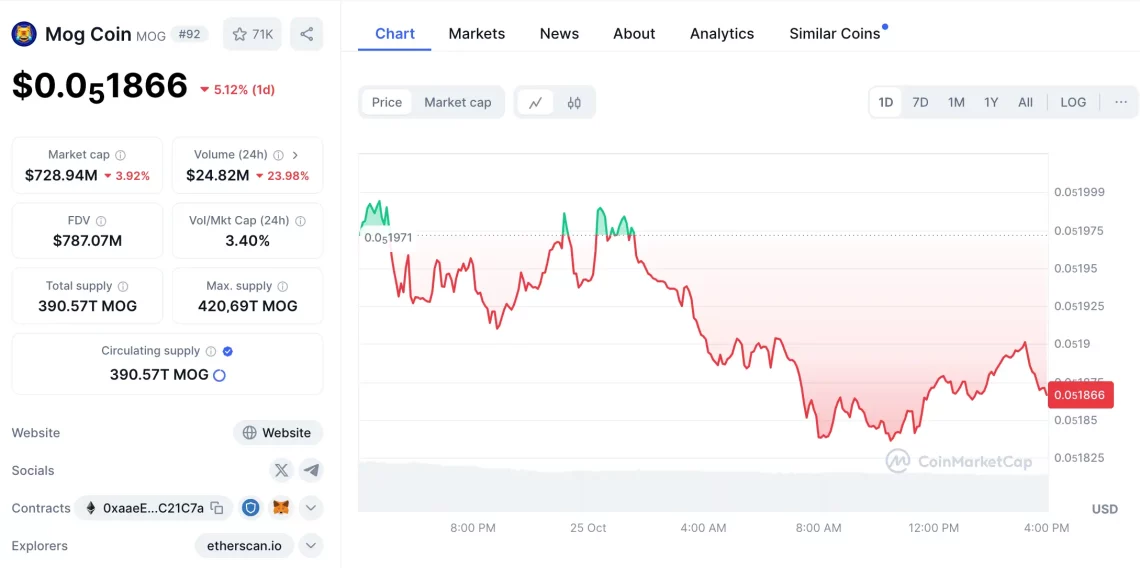Add token via MetaMask fox icon
This screenshot has width=1140, height=568.
(281, 508)
